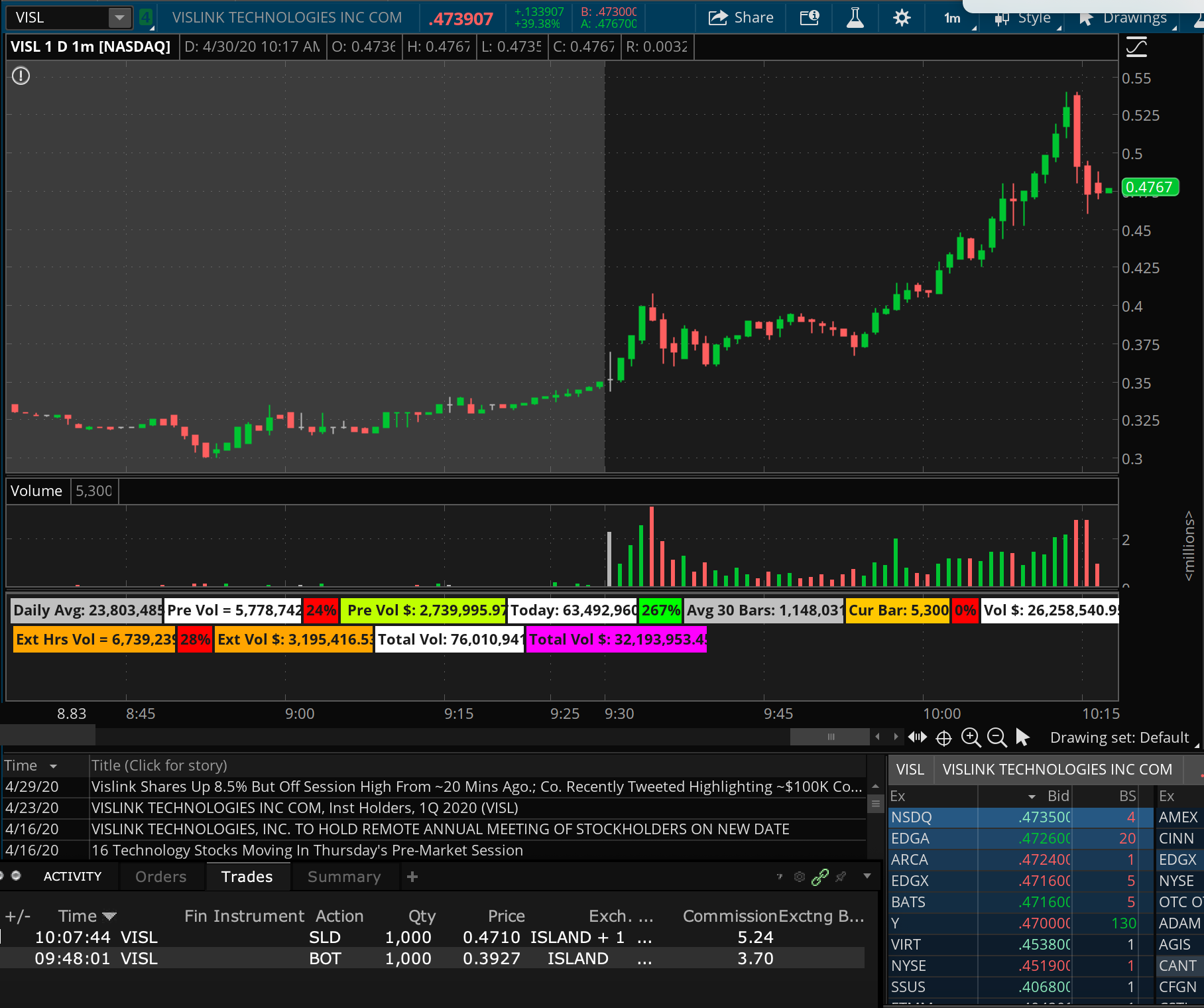Click the zoom in magnifier icon

[971, 737]
